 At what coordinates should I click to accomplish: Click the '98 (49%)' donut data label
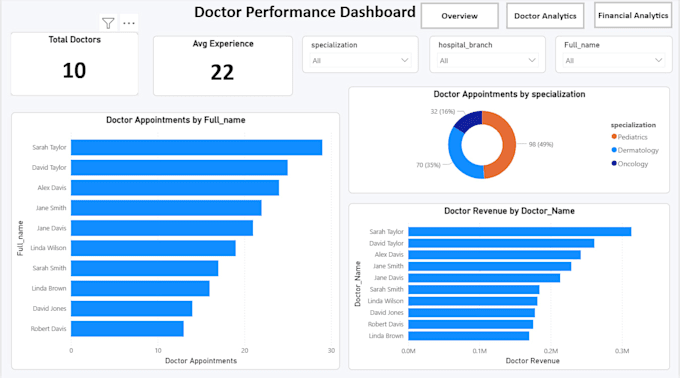[541, 144]
